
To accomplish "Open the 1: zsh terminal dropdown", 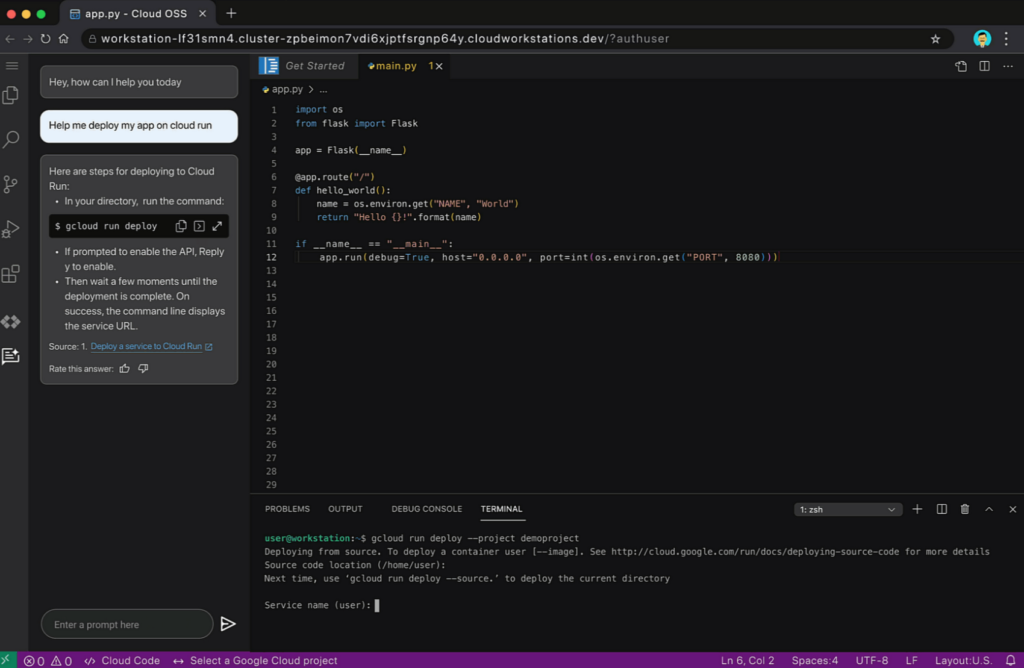I will [848, 509].
